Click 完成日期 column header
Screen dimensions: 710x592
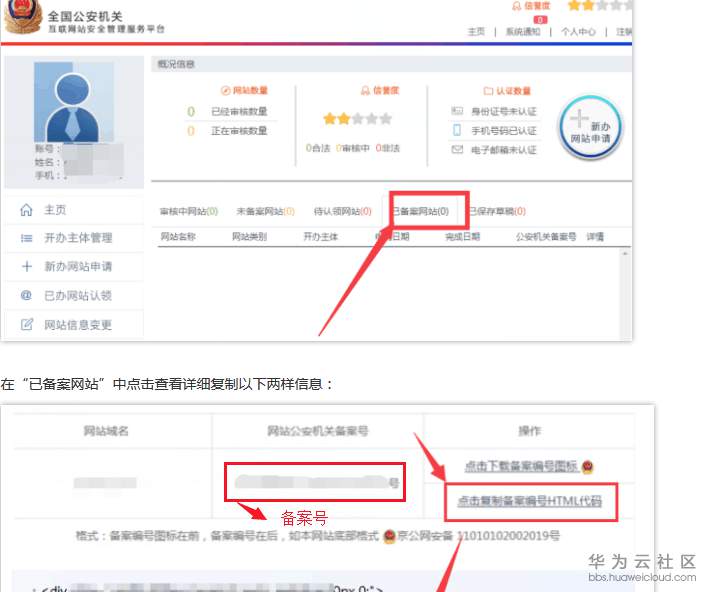[x=463, y=236]
